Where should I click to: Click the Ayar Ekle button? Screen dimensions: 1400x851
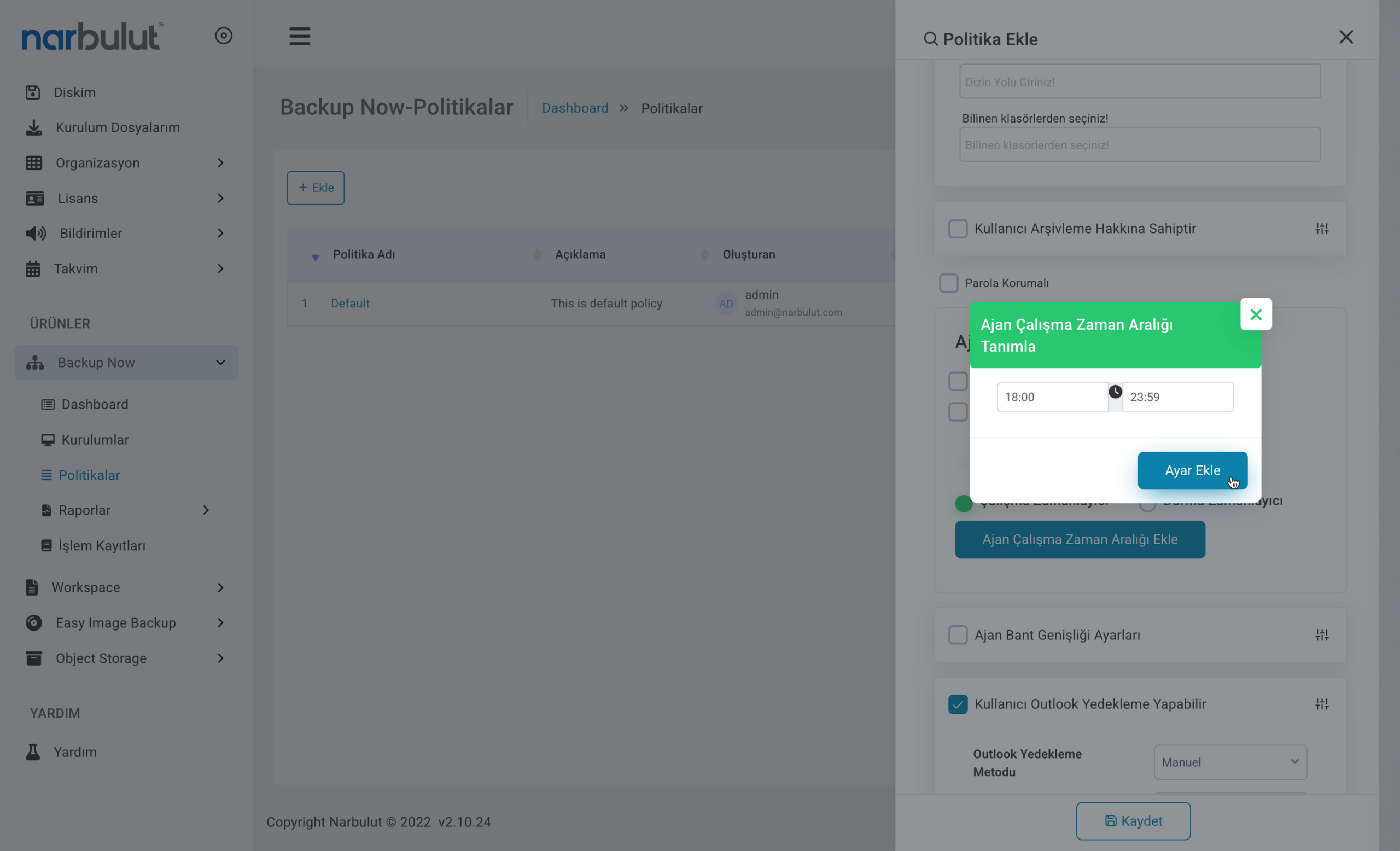pos(1192,470)
